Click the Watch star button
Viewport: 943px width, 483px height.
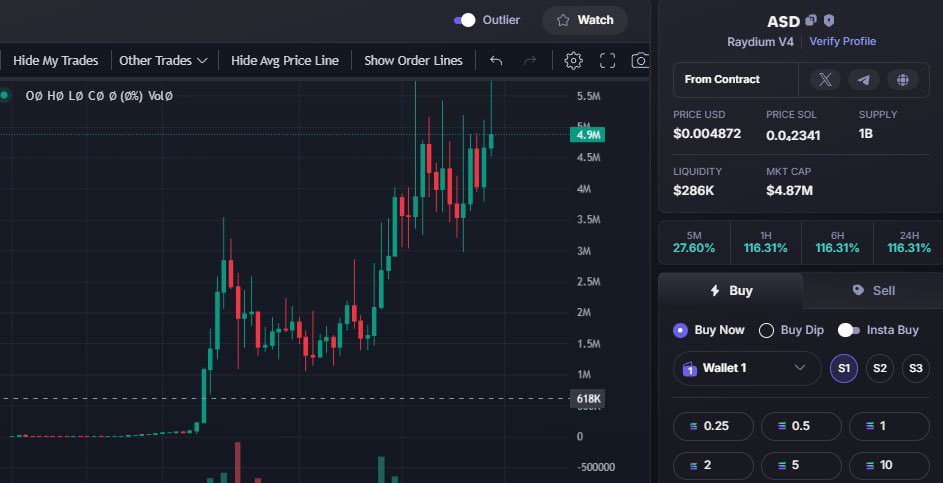(585, 20)
